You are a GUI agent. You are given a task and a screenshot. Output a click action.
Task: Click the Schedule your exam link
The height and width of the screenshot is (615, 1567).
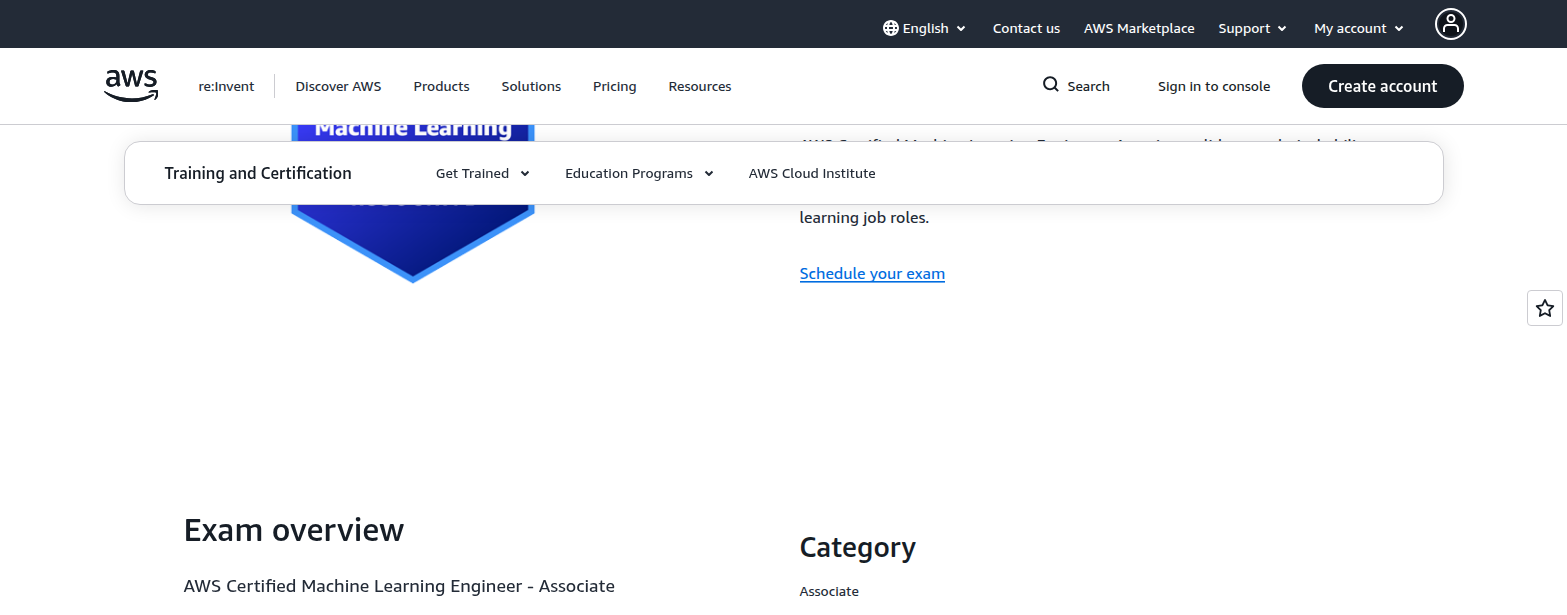tap(872, 273)
